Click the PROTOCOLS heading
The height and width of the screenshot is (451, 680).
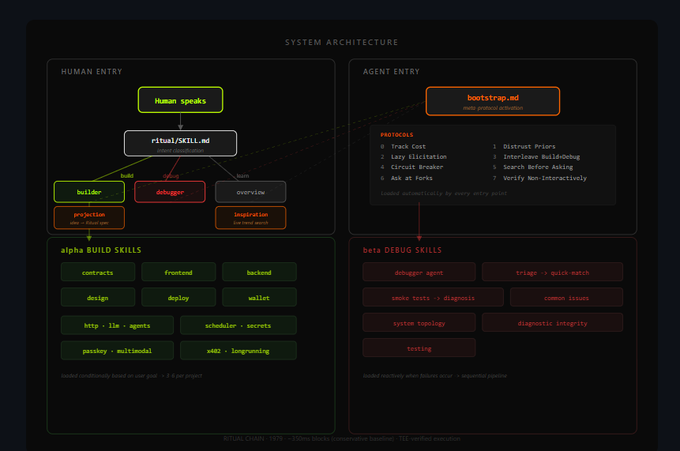(397, 135)
